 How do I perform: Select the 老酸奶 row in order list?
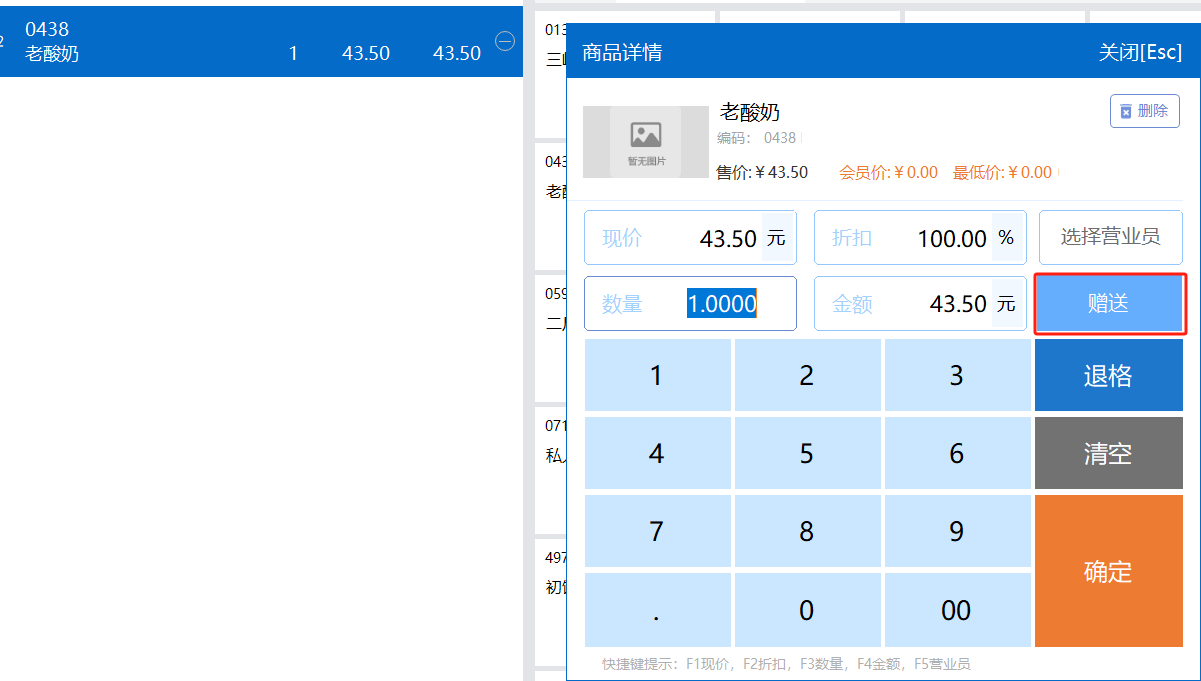coord(261,42)
